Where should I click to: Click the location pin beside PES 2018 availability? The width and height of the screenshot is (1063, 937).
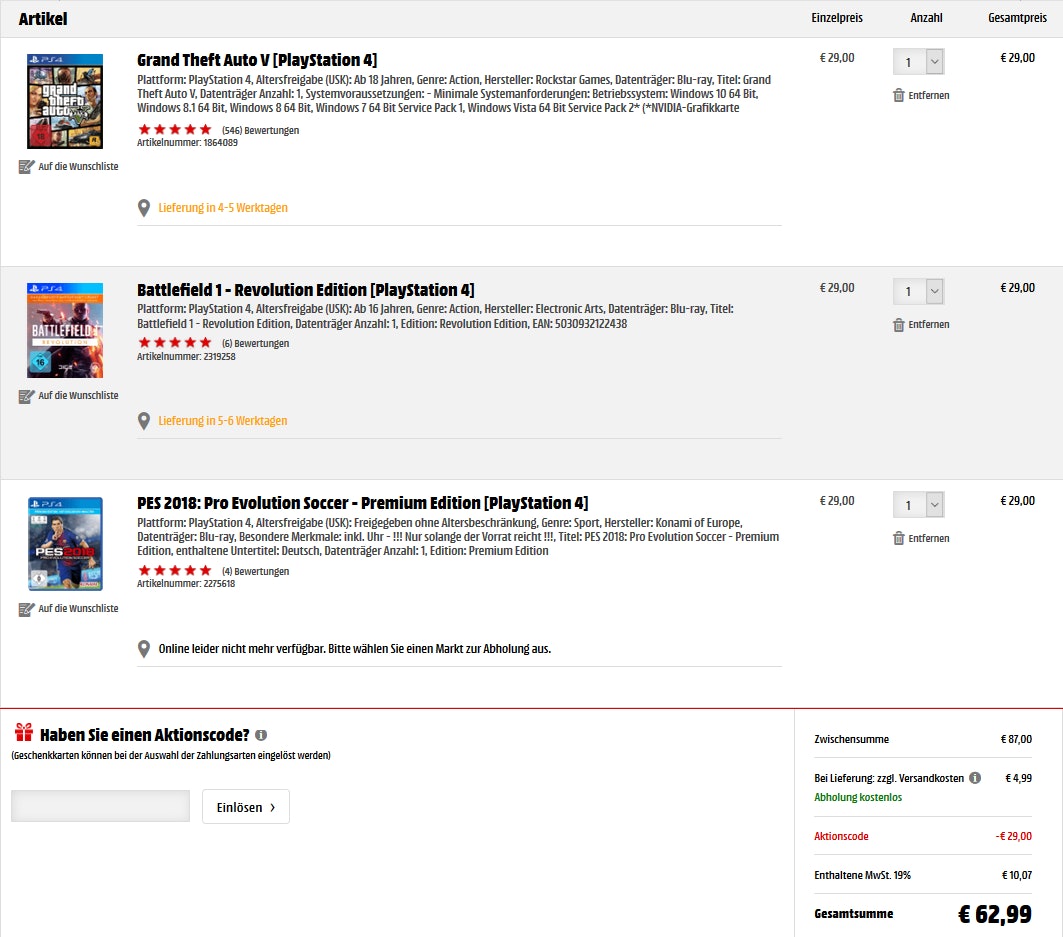tap(144, 649)
